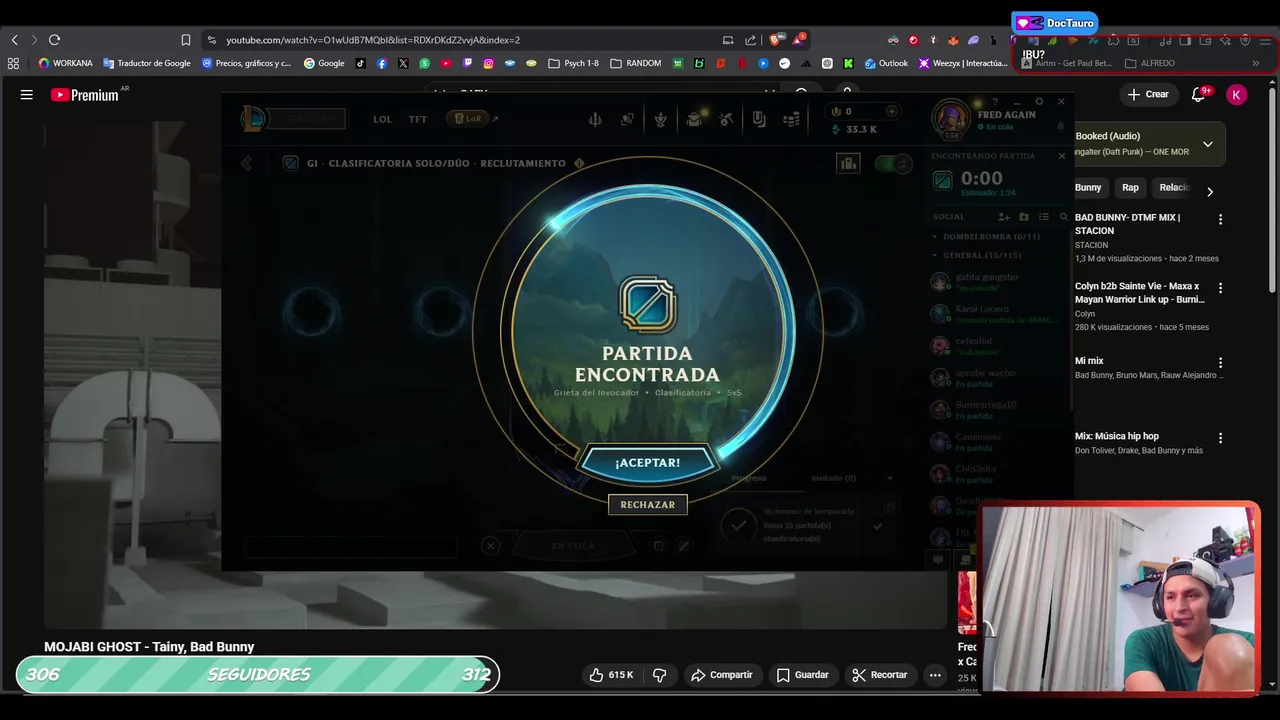The height and width of the screenshot is (720, 1280).
Task: Open Traductor de Google bookmark
Action: coord(147,63)
